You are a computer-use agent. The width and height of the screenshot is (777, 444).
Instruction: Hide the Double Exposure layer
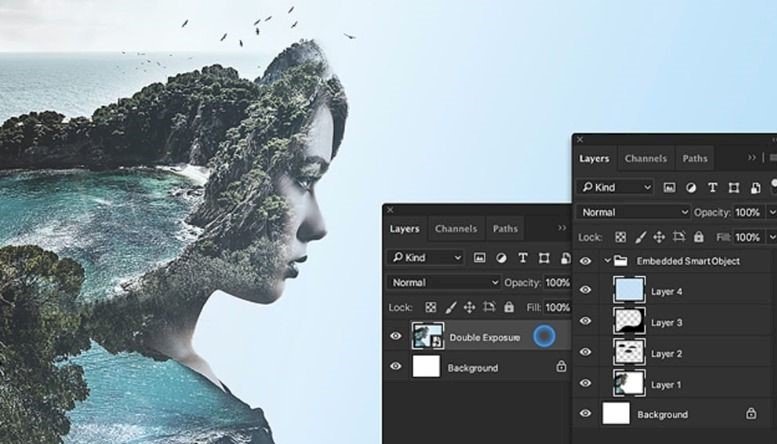395,337
